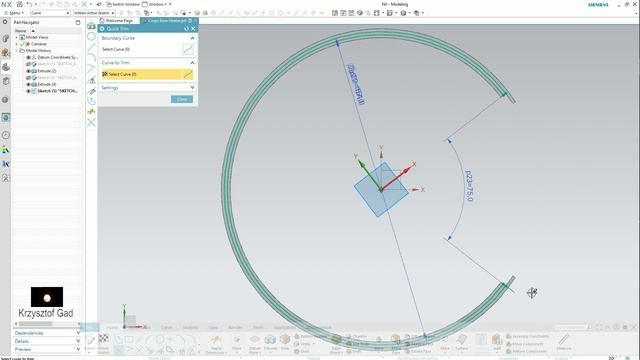Image resolution: width=640 pixels, height=360 pixels.
Task: Select the Datum Coordinate System row
Action: tap(58, 58)
